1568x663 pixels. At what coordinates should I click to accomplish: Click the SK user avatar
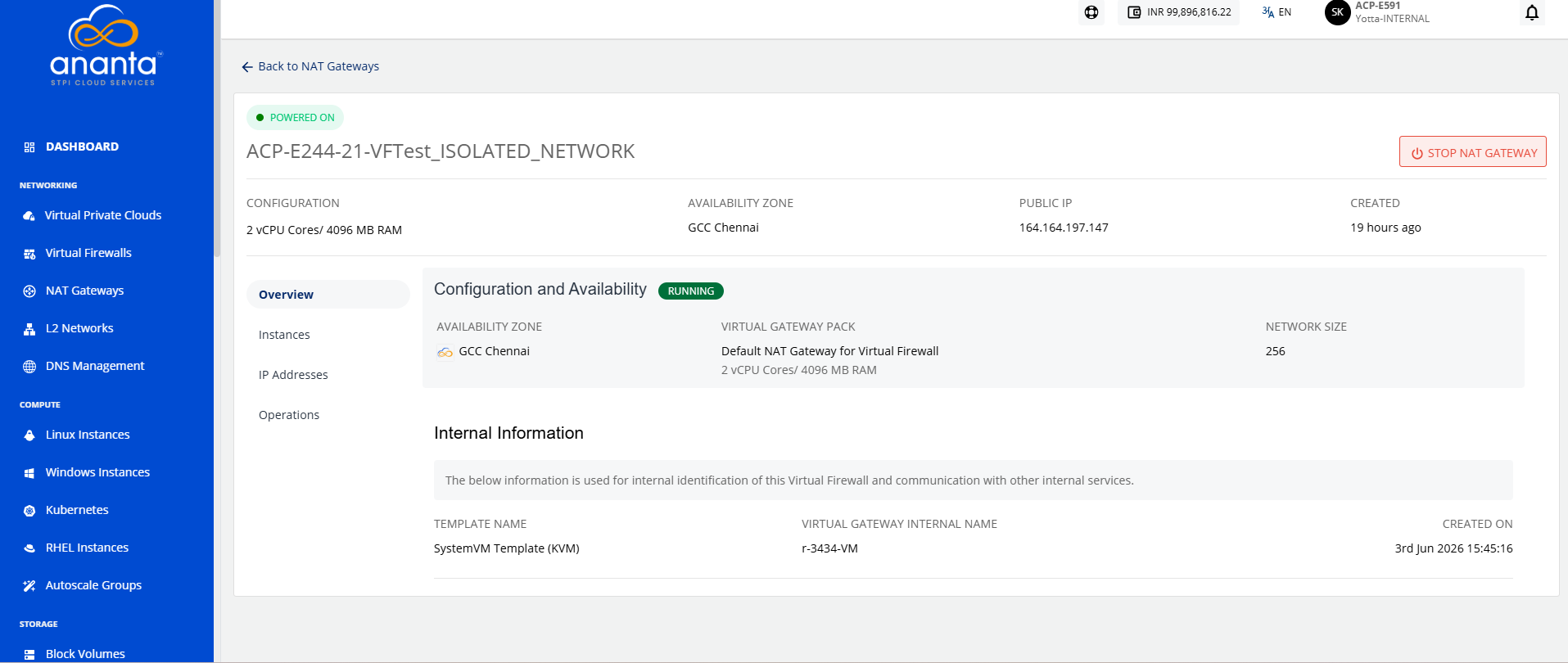[1337, 12]
